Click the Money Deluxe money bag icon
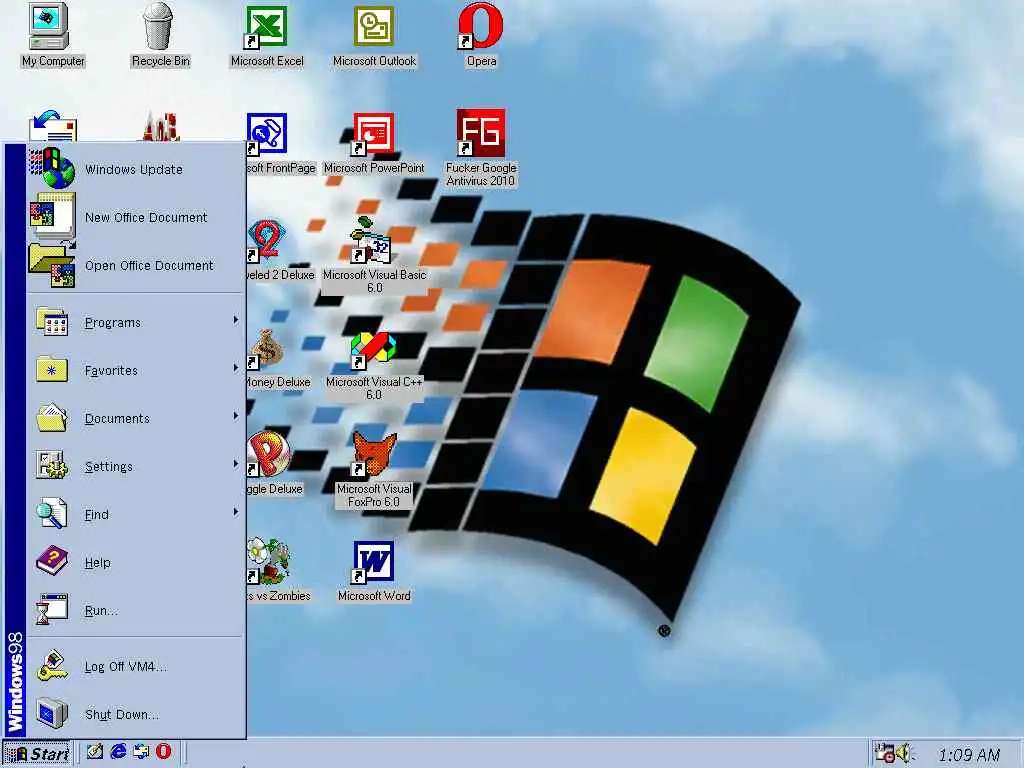This screenshot has height=768, width=1024. (x=266, y=348)
